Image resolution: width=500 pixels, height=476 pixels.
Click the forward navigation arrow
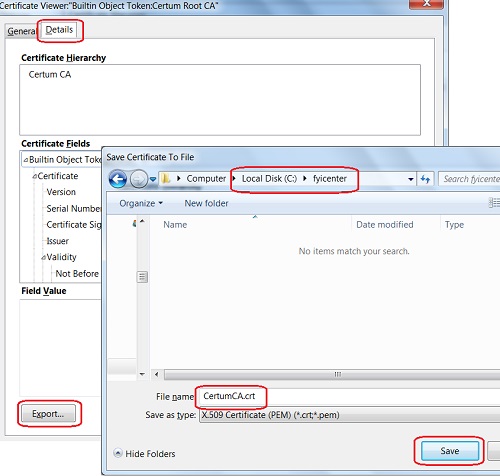coord(138,179)
